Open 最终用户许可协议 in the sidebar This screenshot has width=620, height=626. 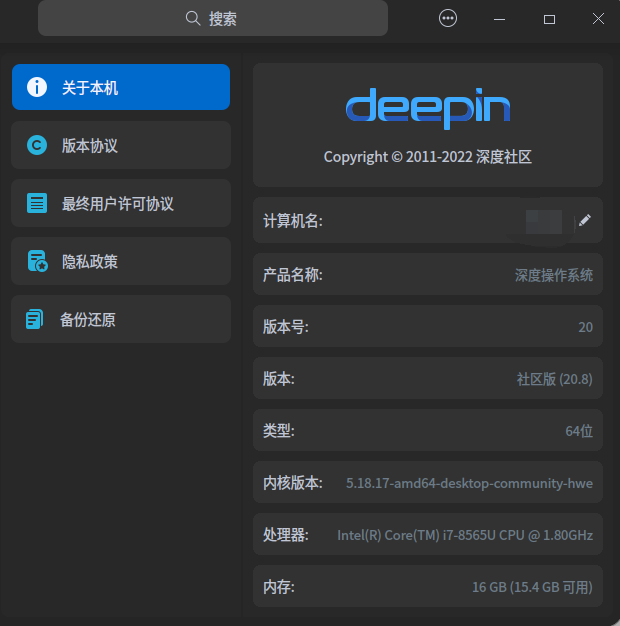tap(121, 203)
